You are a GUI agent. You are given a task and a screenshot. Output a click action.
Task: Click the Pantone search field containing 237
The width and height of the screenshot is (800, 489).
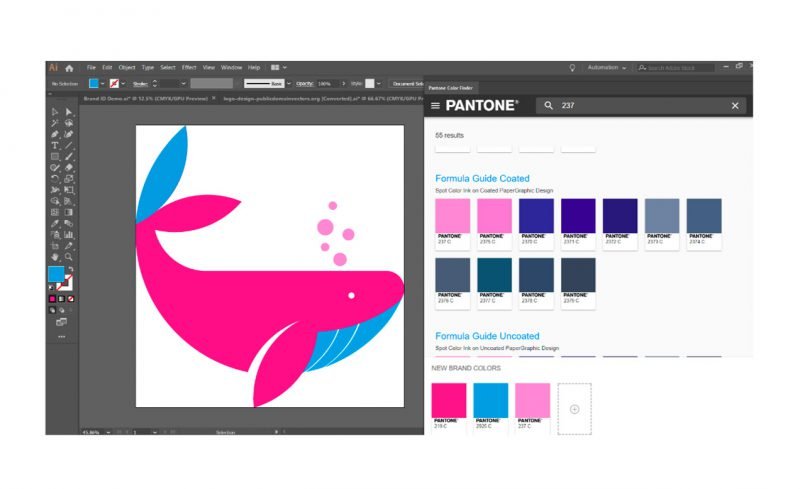click(x=640, y=106)
